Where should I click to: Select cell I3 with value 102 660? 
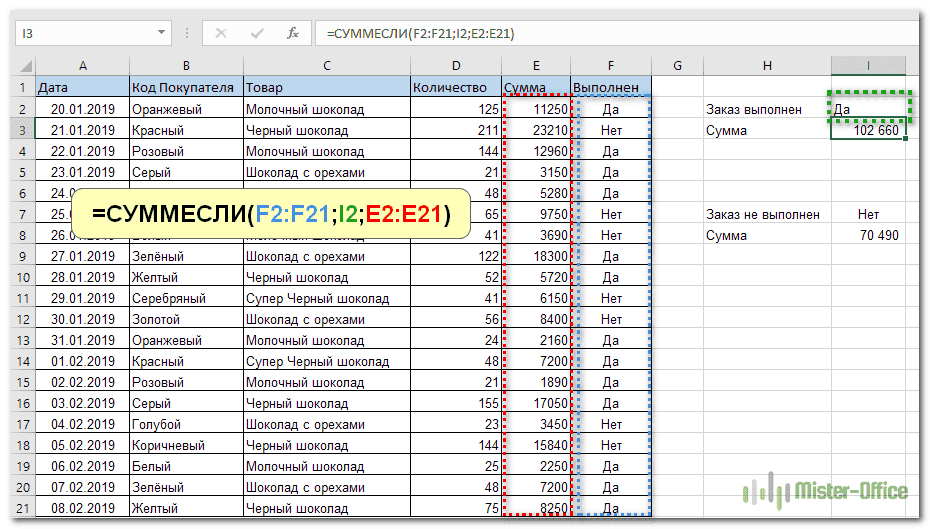867,130
